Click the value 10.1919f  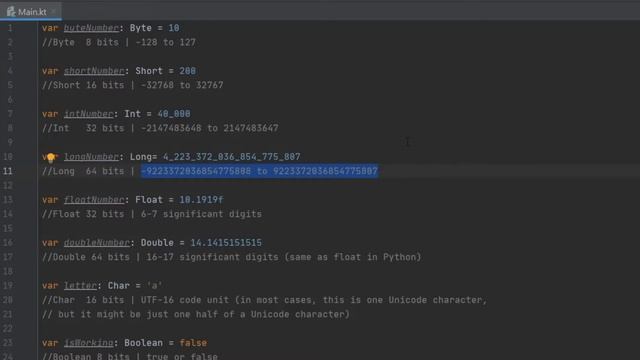[201, 200]
